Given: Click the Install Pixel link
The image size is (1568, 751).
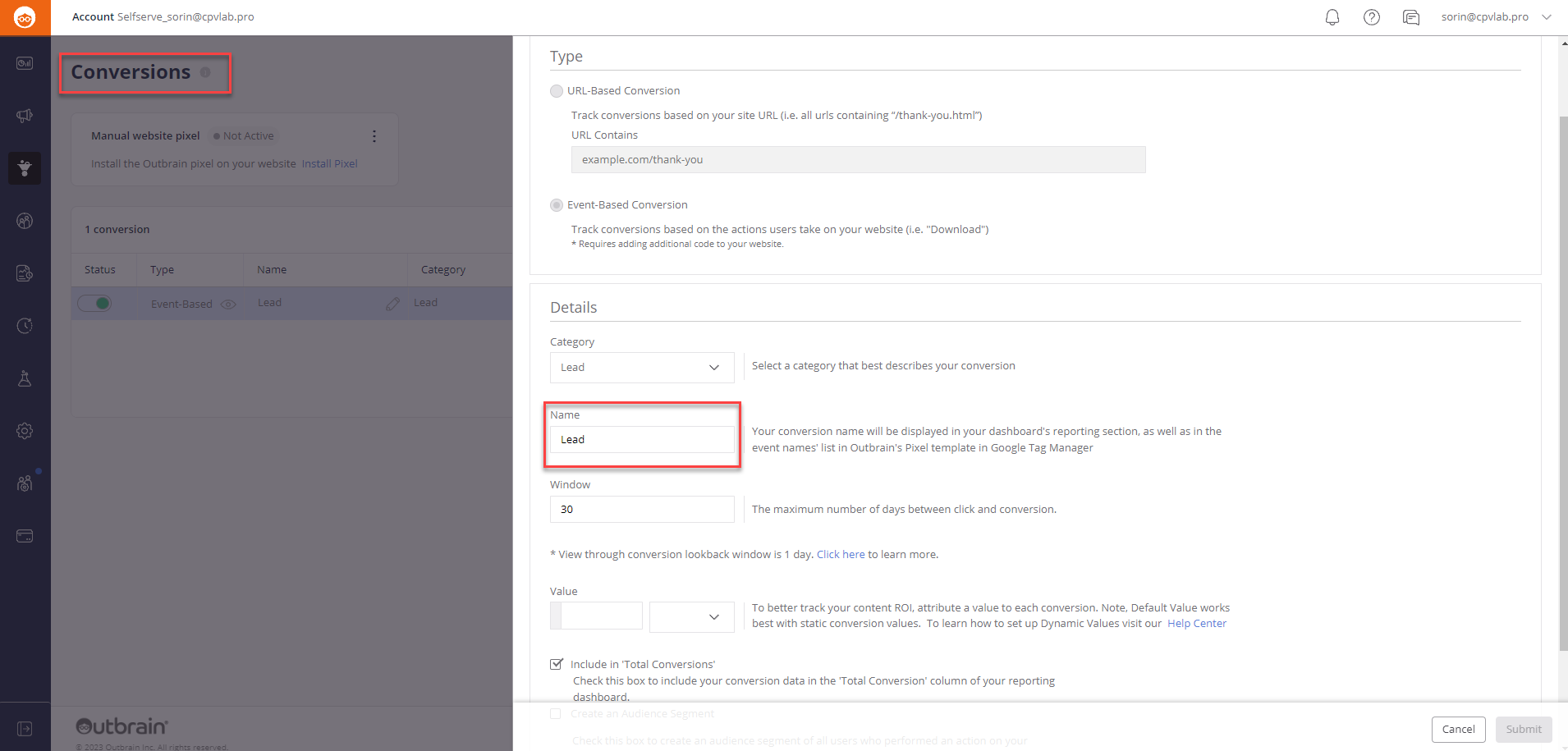Looking at the screenshot, I should (329, 164).
